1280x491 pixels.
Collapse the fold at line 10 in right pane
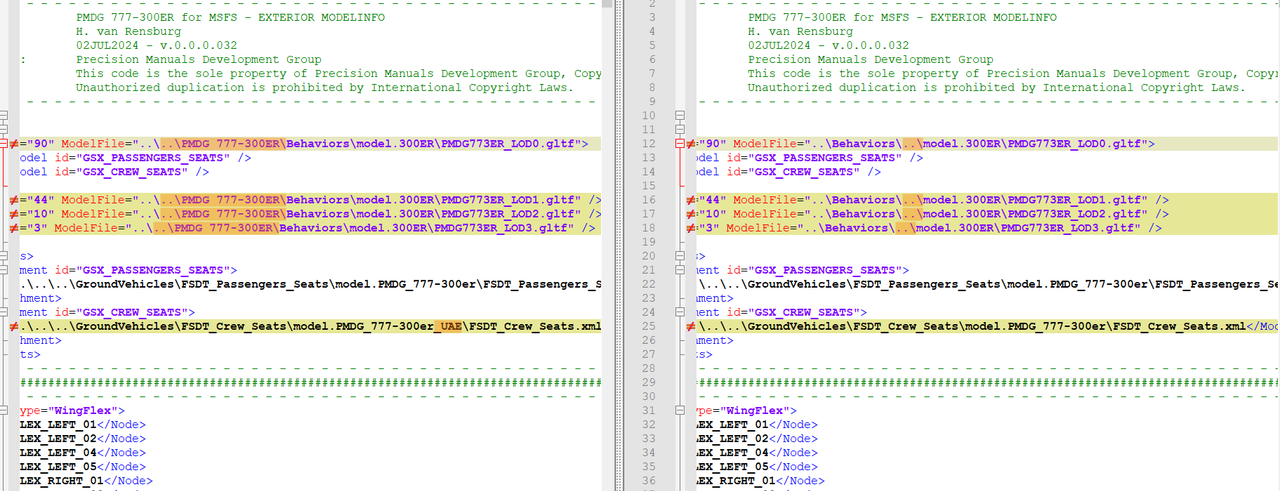(x=680, y=116)
